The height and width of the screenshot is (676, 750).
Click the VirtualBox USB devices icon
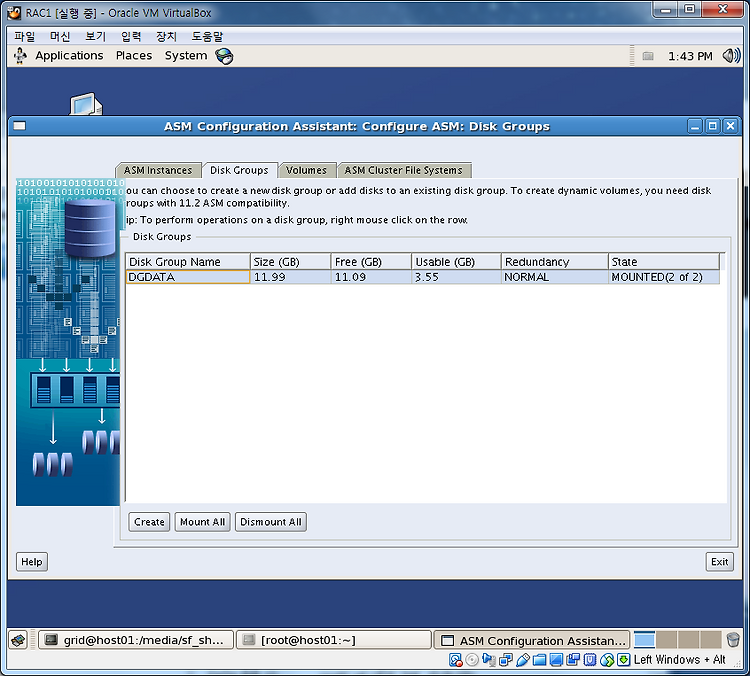click(x=523, y=660)
